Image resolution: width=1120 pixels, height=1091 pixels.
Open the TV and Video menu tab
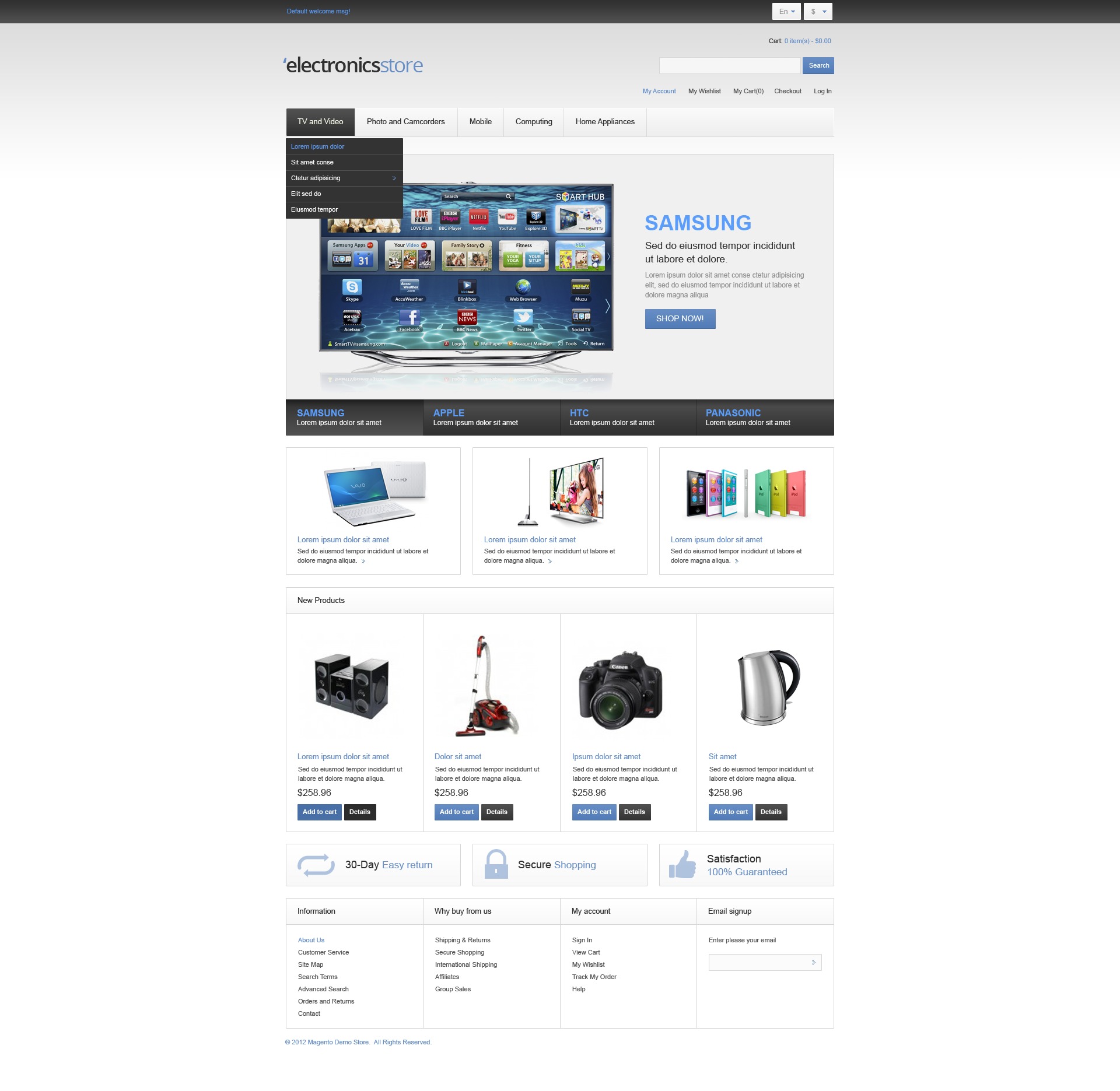[320, 122]
